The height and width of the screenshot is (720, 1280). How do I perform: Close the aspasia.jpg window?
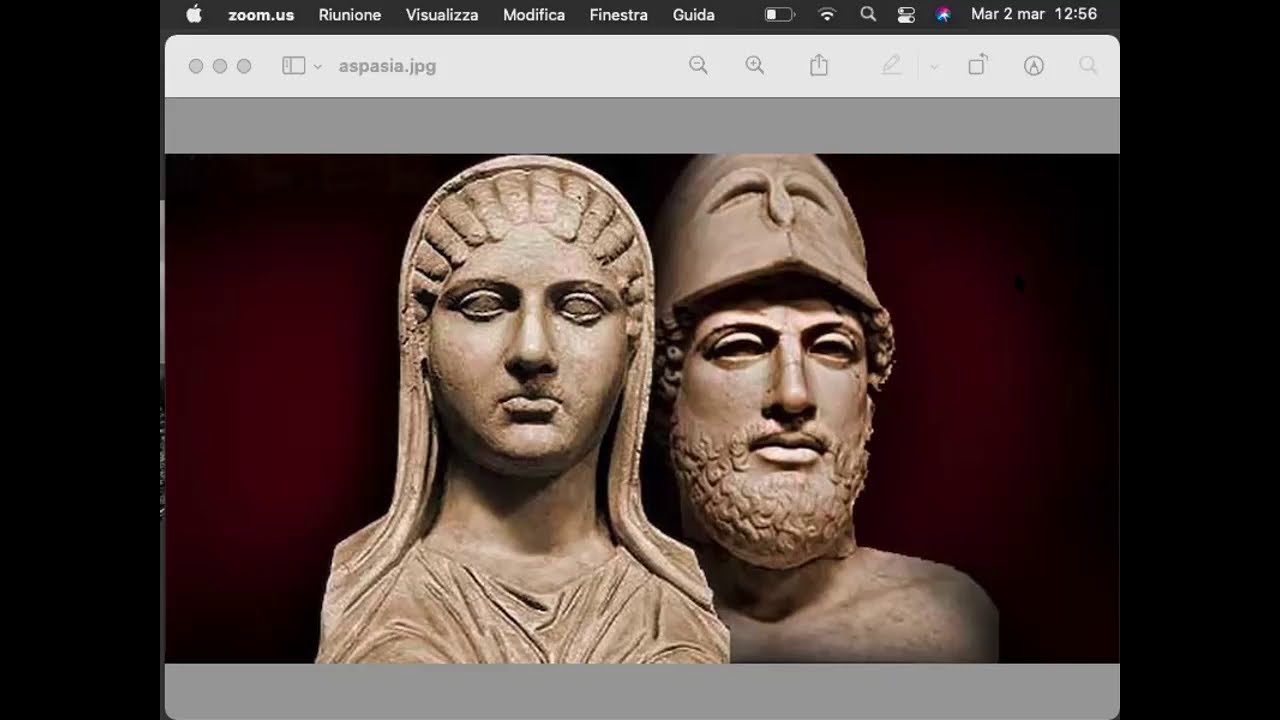196,66
